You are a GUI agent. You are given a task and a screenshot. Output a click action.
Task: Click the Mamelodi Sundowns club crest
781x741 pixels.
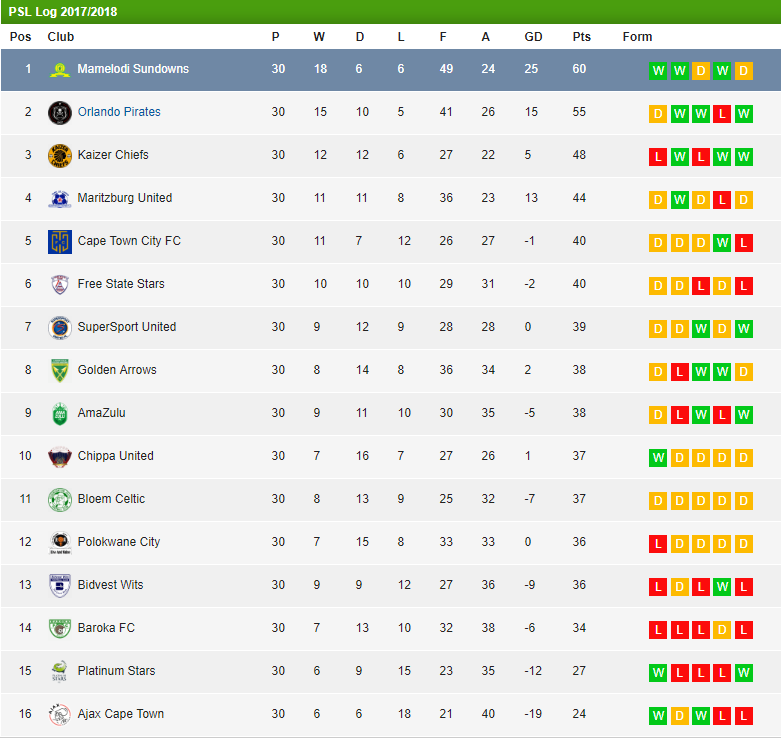point(60,70)
